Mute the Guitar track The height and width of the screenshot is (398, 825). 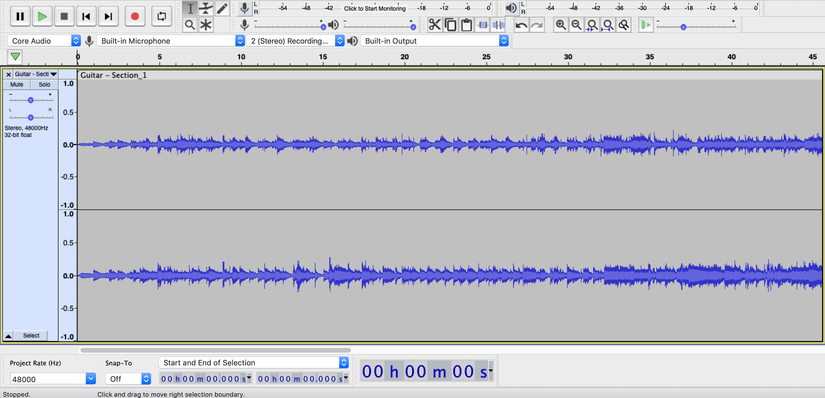17,84
